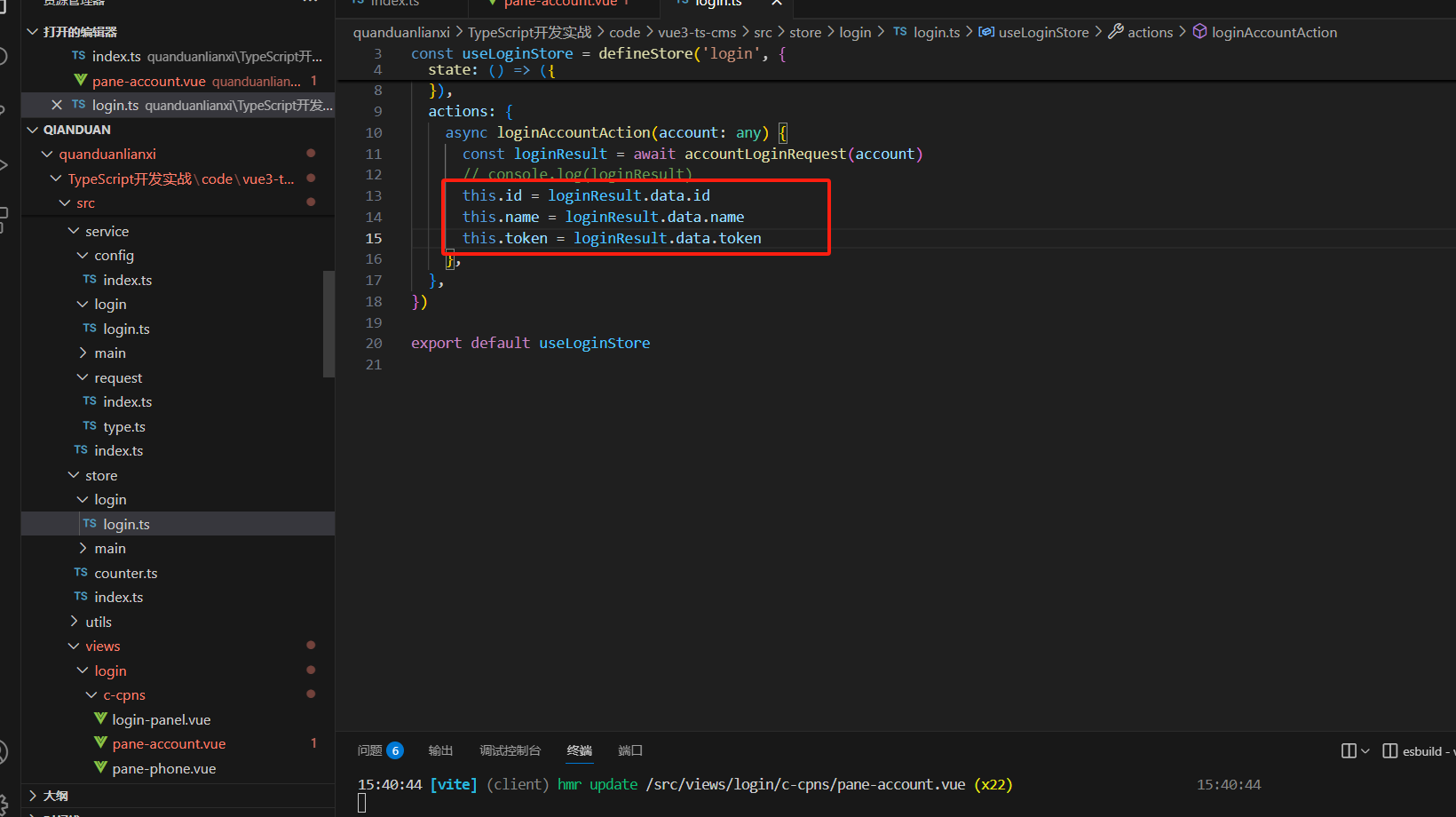
Task: Expand the 大纲 outline section
Action: 33,796
